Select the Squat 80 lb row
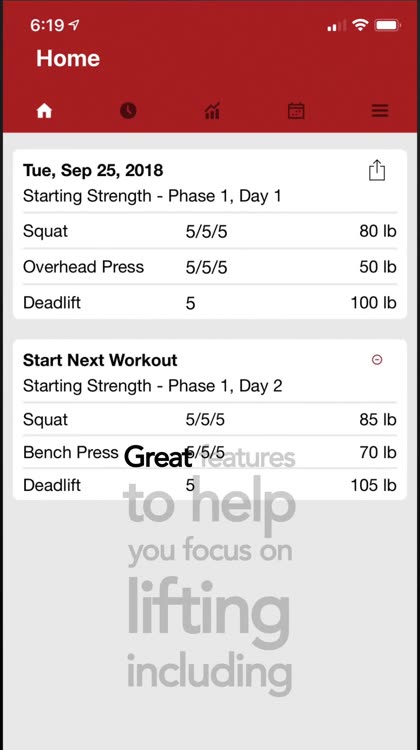 210,232
